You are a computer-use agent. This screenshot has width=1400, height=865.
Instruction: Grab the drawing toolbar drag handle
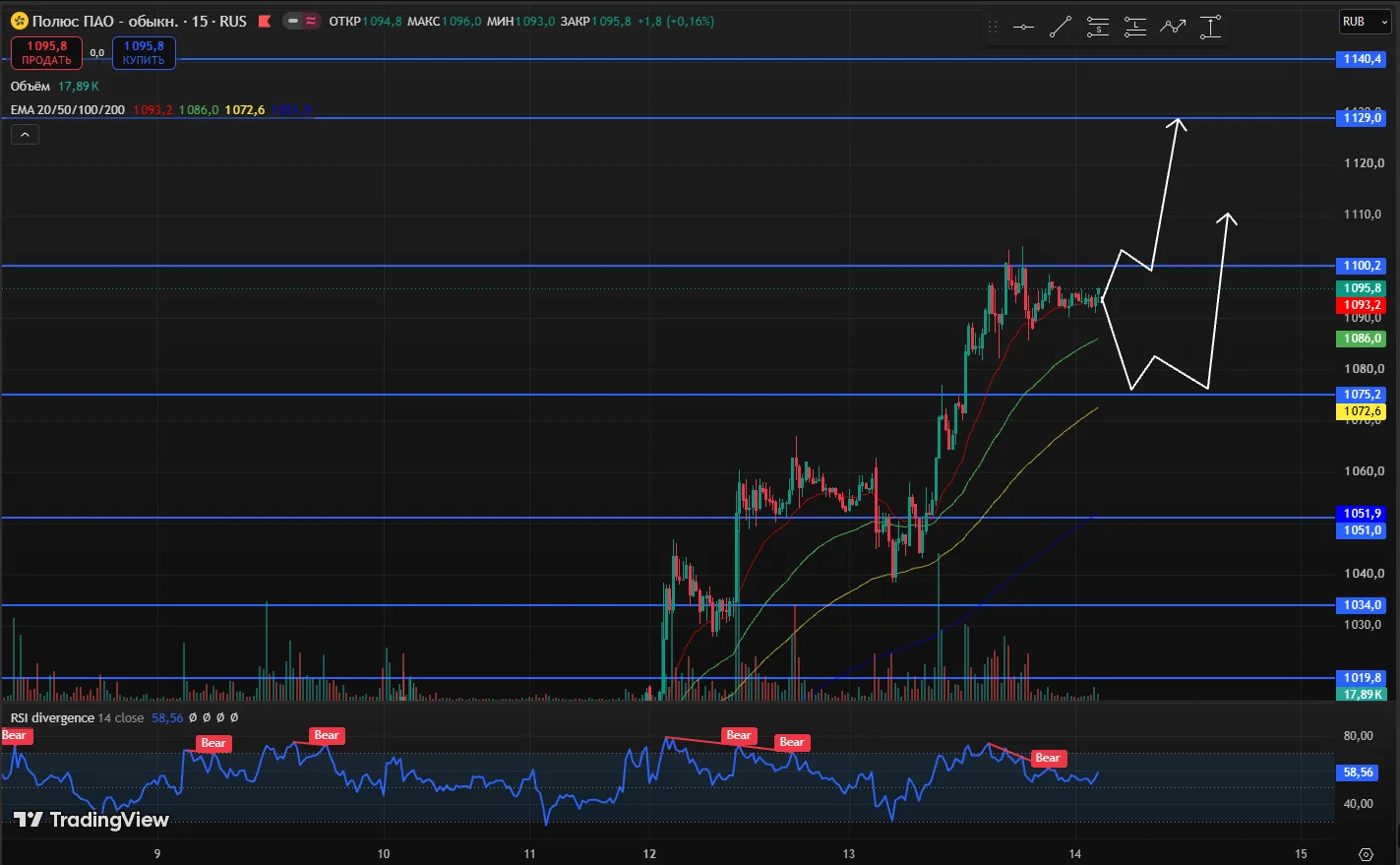coord(993,27)
